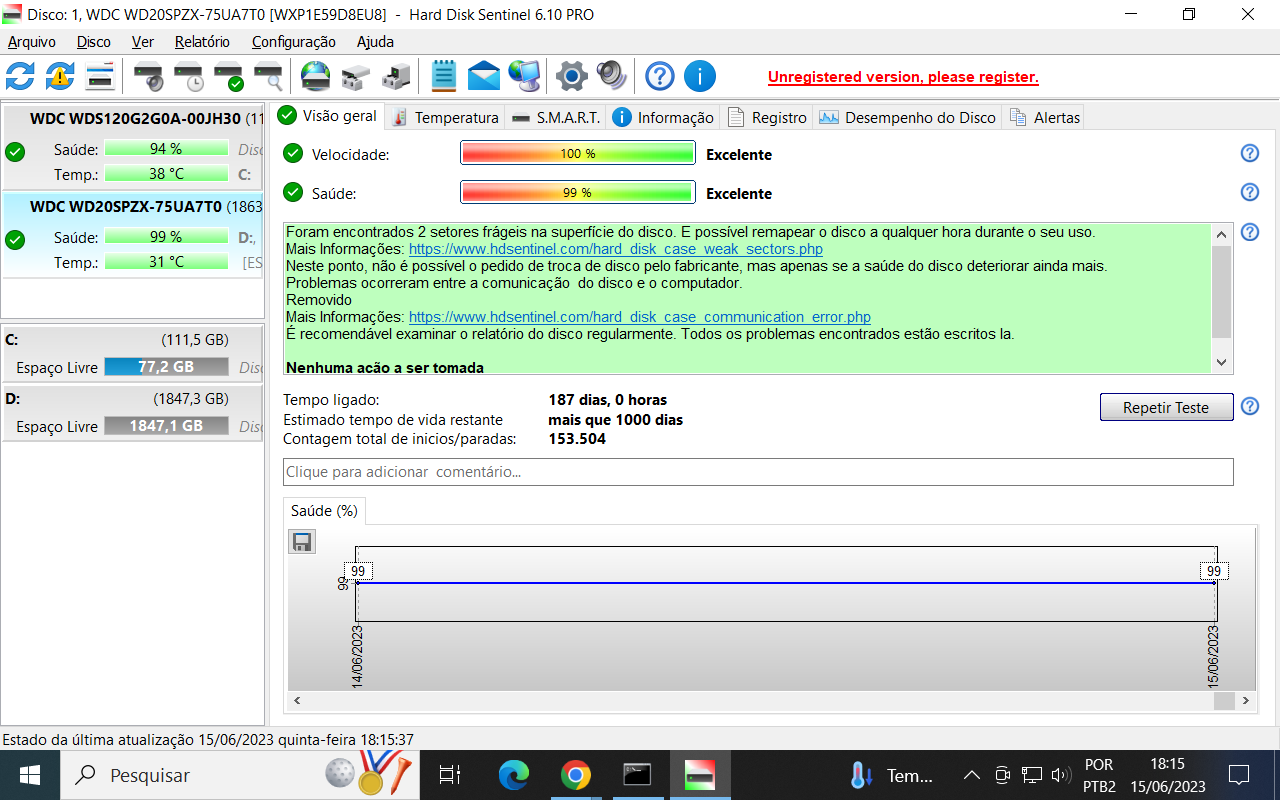This screenshot has width=1280, height=800.
Task: Open the notifications center icon
Action: 1239,775
